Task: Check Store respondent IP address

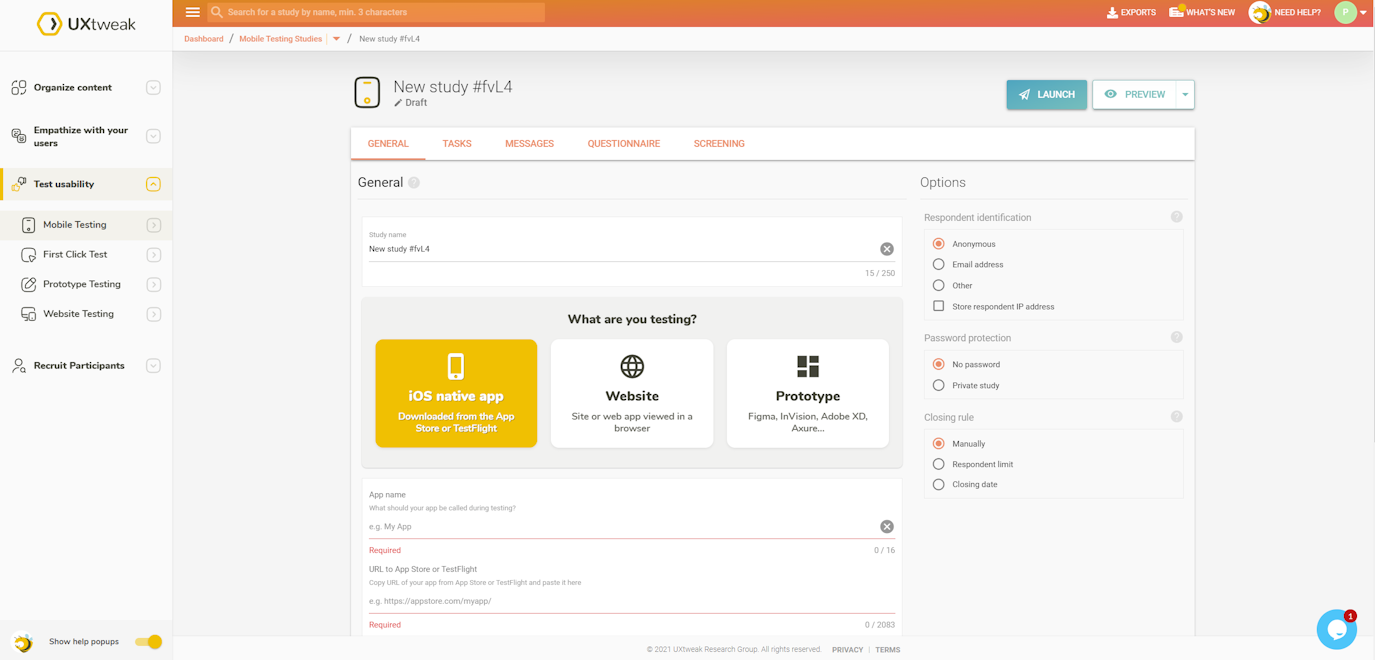Action: [938, 306]
